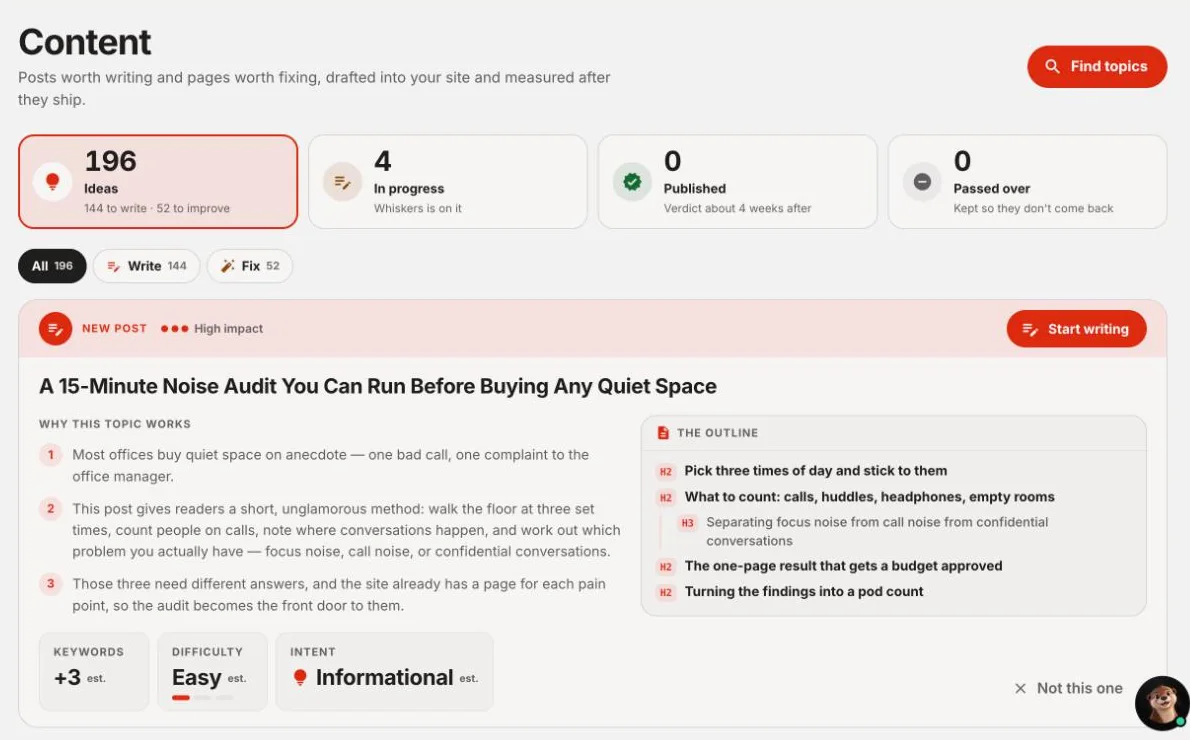Screen dimensions: 1190x740
Task: Open the Published card
Action: 738,181
